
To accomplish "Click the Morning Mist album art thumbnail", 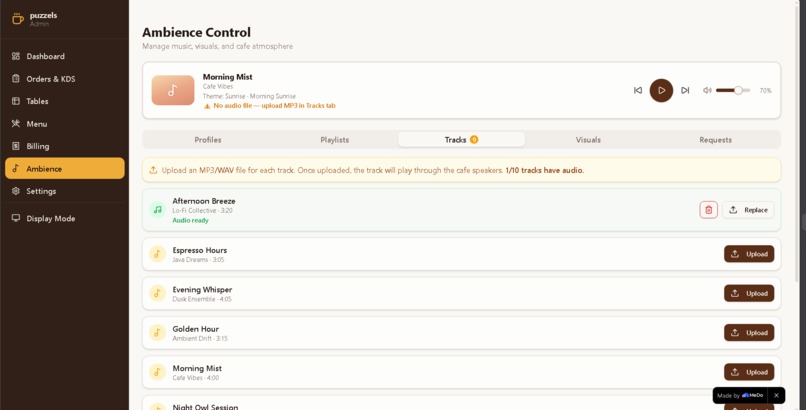I will (x=173, y=90).
